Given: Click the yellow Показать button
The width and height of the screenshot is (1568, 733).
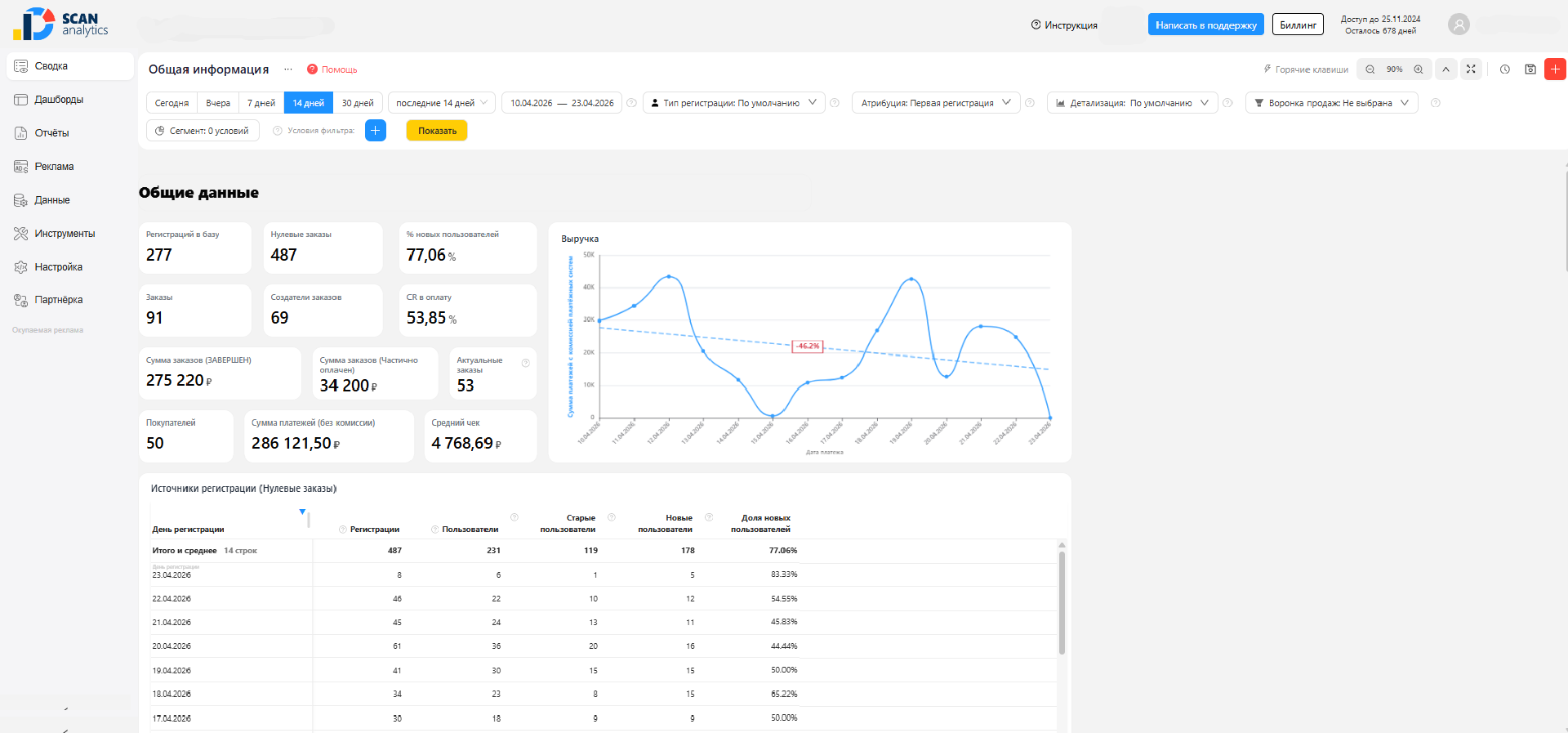Looking at the screenshot, I should point(437,131).
